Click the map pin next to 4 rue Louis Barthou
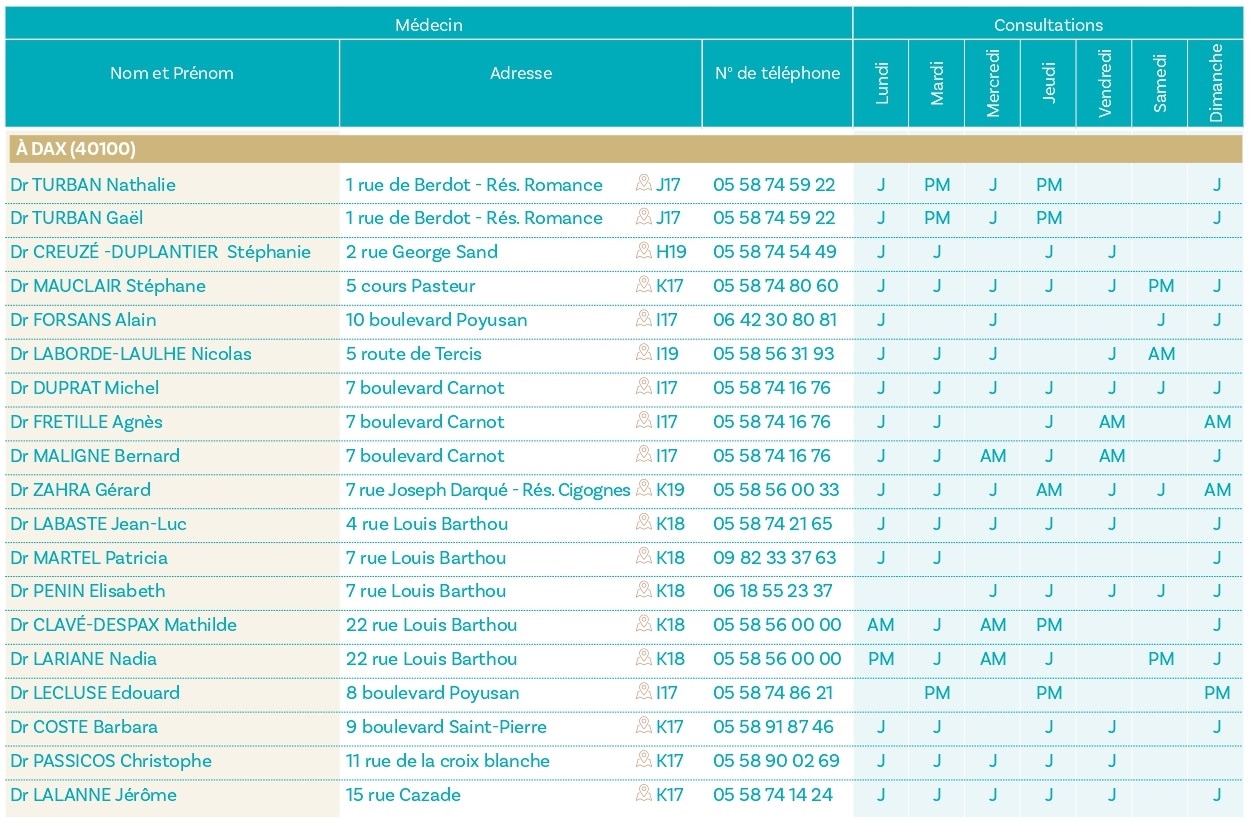This screenshot has width=1251, height=823. [x=644, y=522]
